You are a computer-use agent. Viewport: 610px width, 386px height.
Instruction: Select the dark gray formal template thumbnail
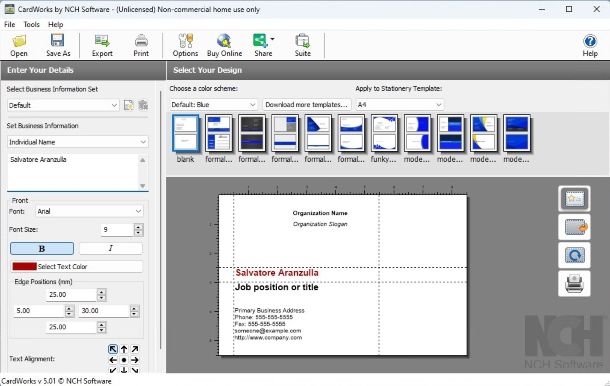[252, 133]
